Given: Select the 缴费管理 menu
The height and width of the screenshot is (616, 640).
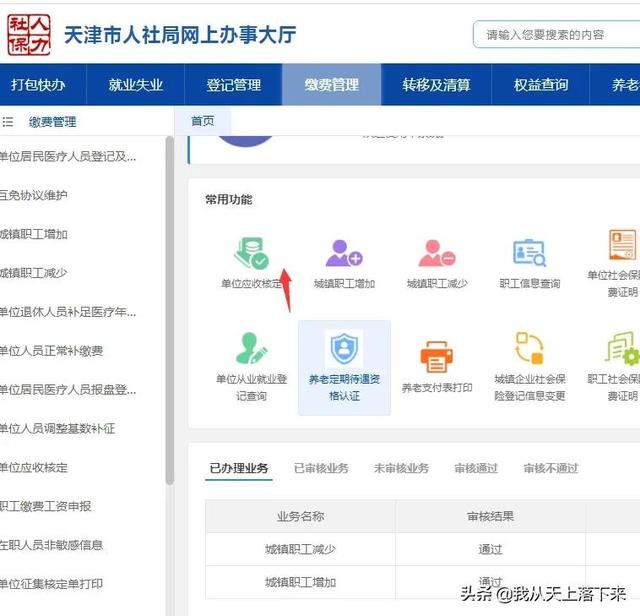Looking at the screenshot, I should (331, 85).
